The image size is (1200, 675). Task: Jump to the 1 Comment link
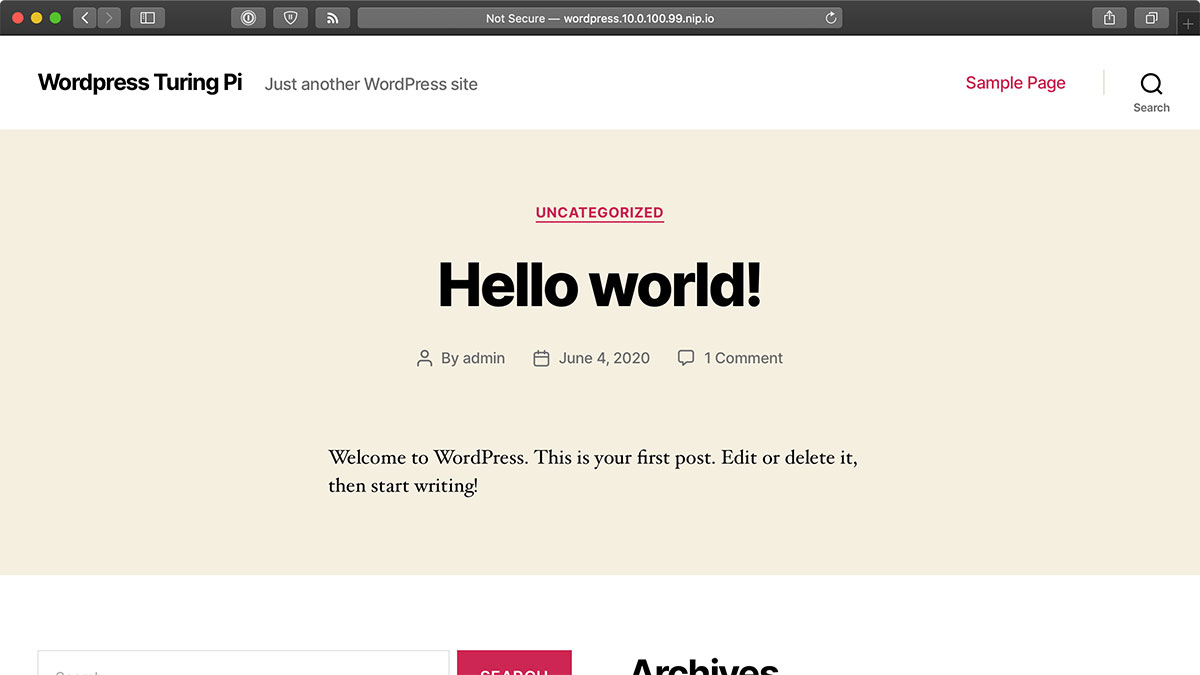[743, 358]
